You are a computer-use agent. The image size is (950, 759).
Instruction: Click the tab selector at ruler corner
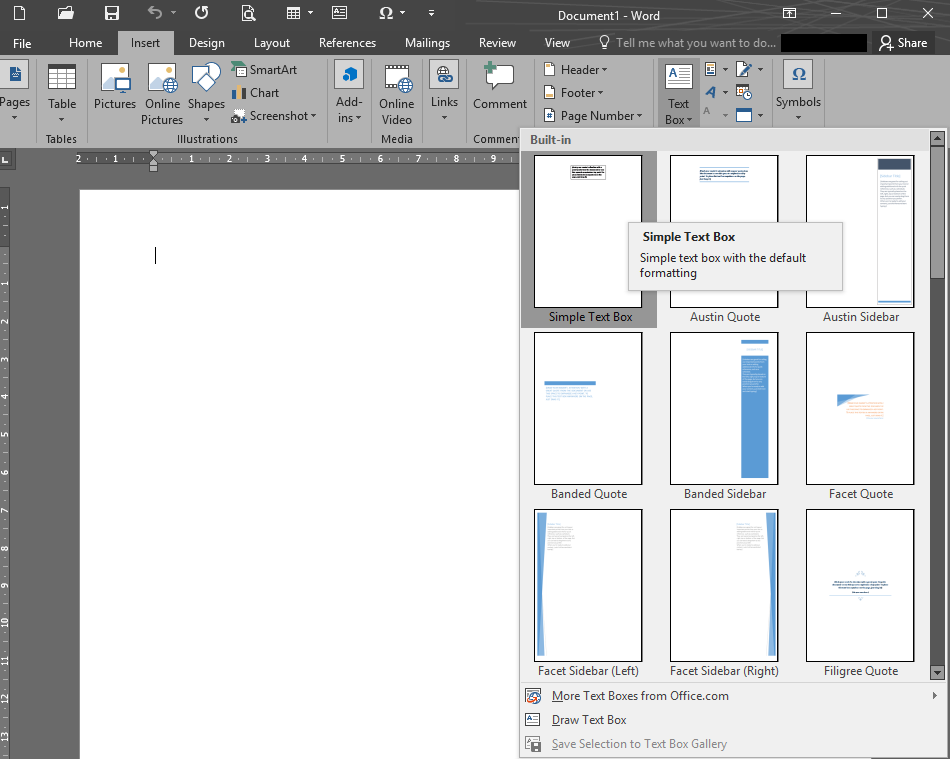tap(5, 159)
